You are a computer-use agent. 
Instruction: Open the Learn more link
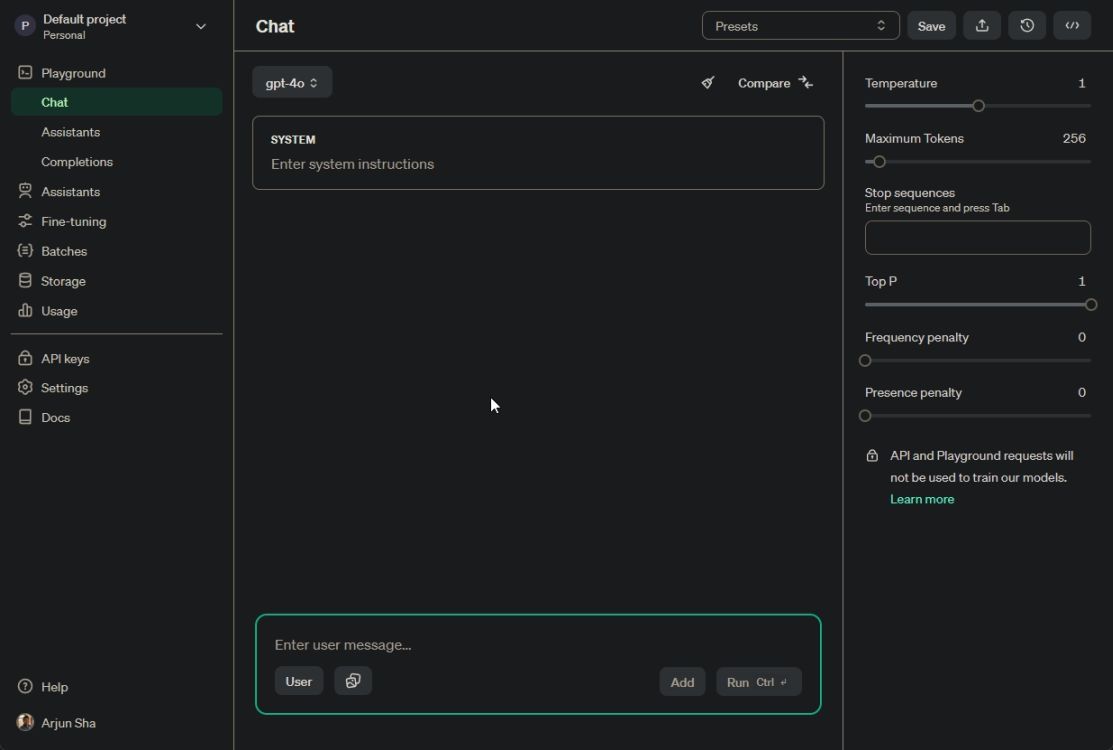click(x=921, y=498)
